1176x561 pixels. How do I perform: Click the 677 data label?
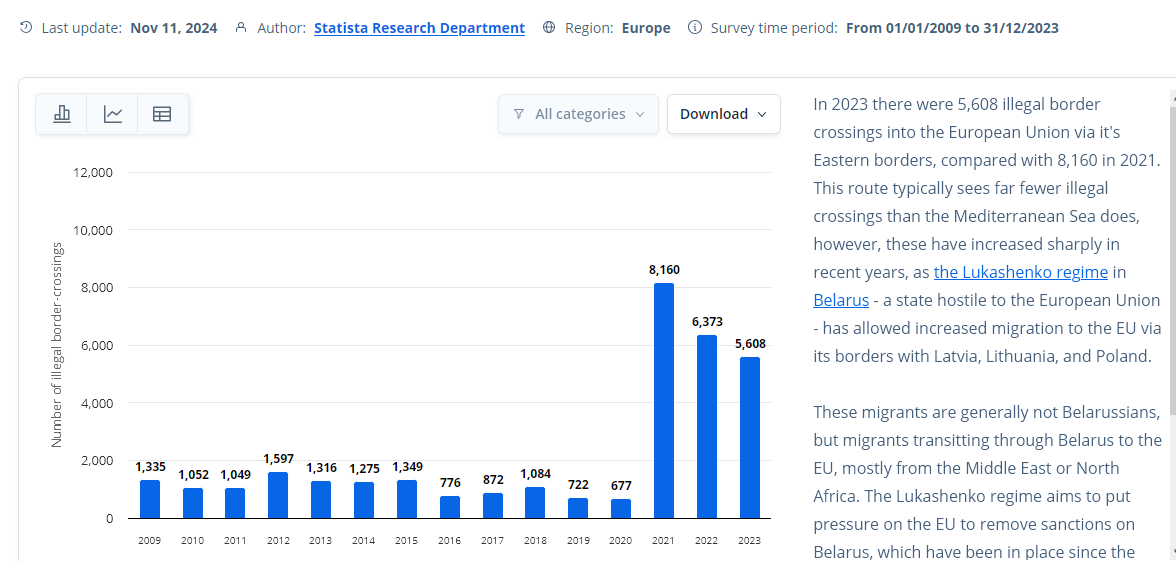(x=621, y=486)
